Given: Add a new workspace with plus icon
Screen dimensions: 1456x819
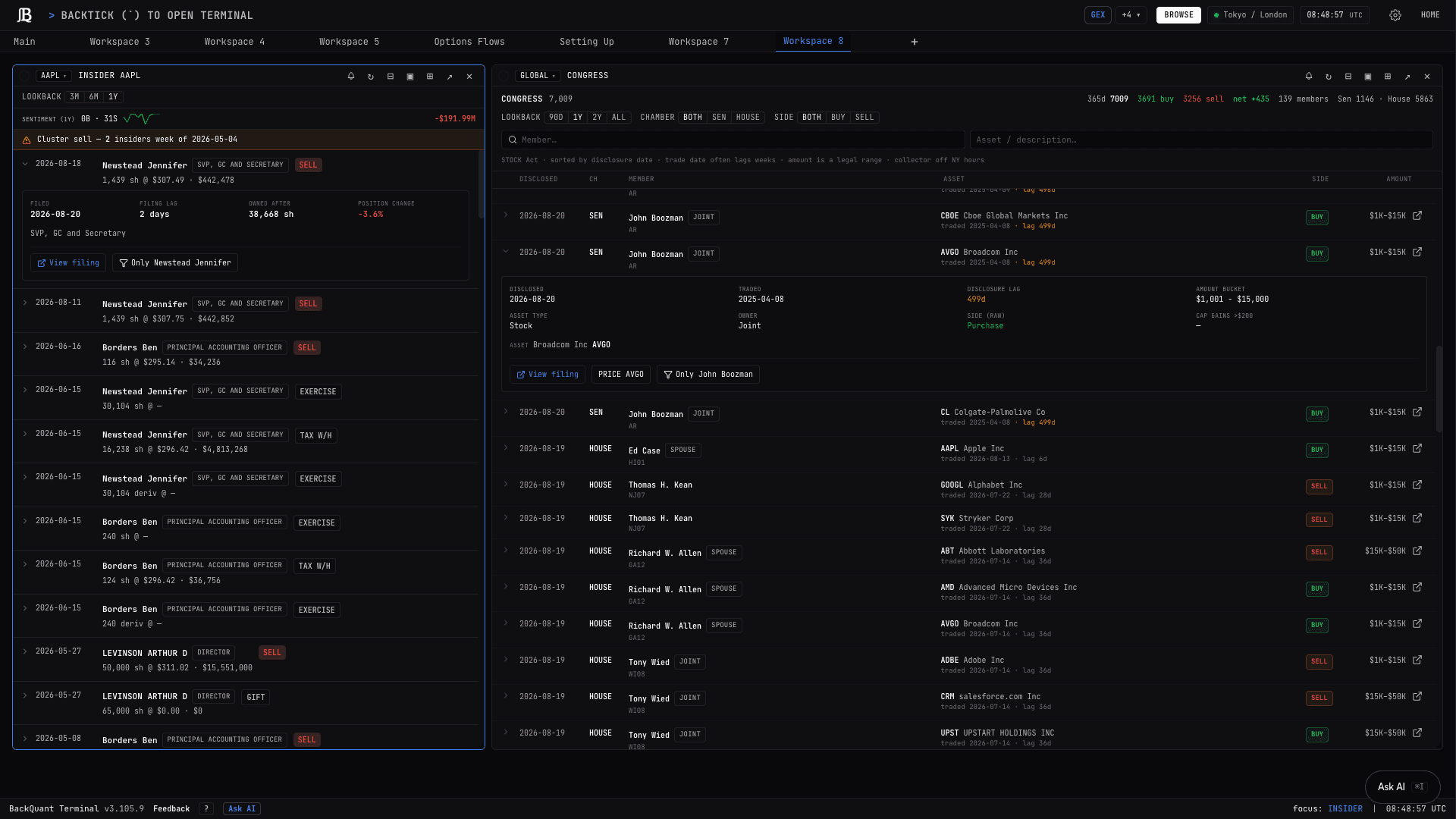Looking at the screenshot, I should (915, 42).
